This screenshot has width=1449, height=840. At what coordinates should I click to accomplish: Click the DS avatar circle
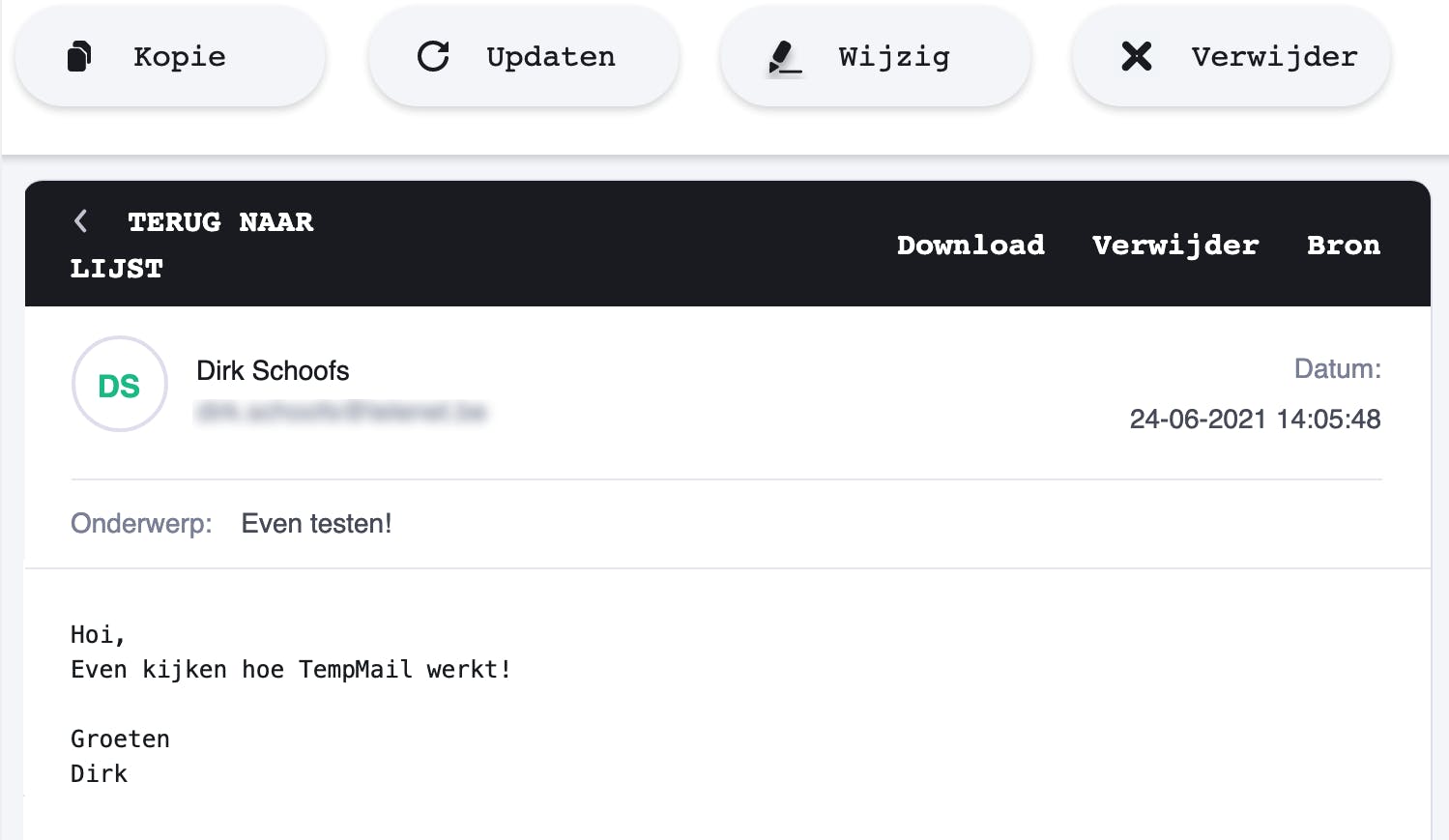[120, 385]
